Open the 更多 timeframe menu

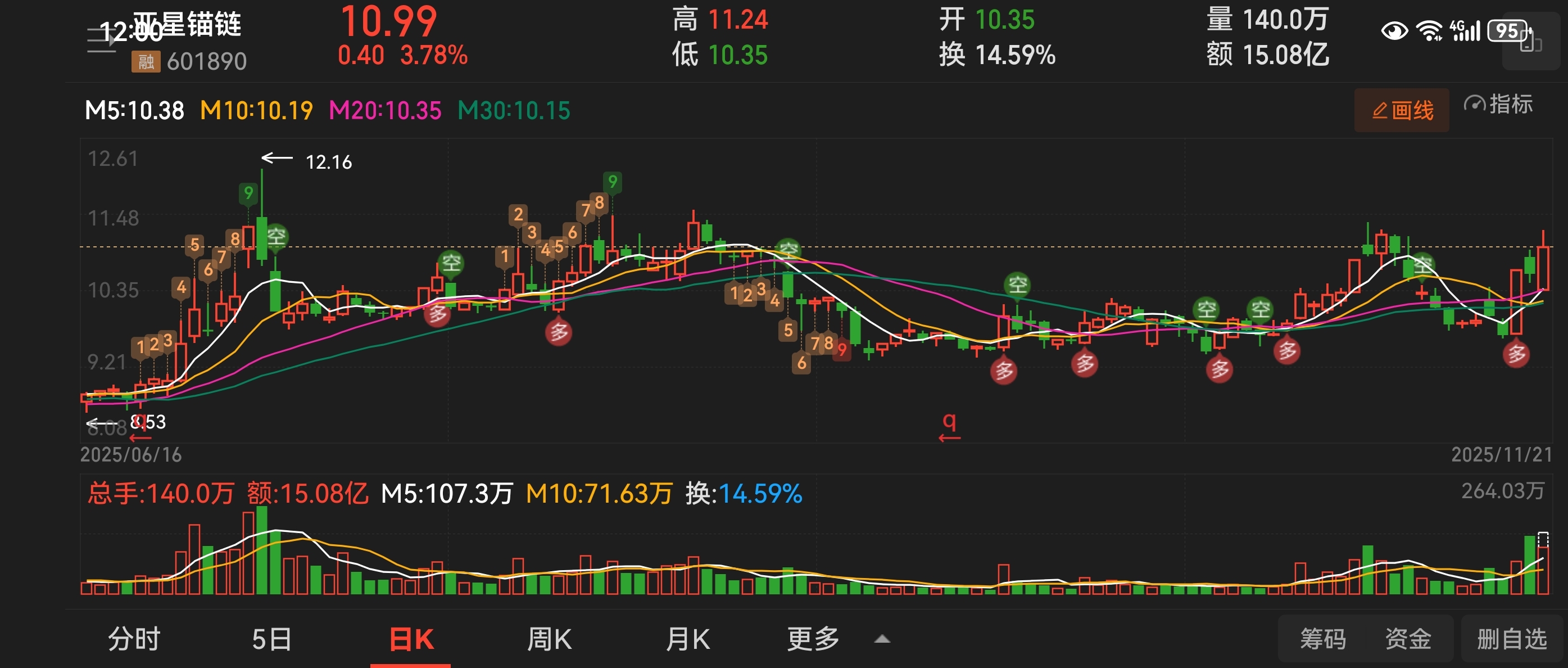pos(813,639)
